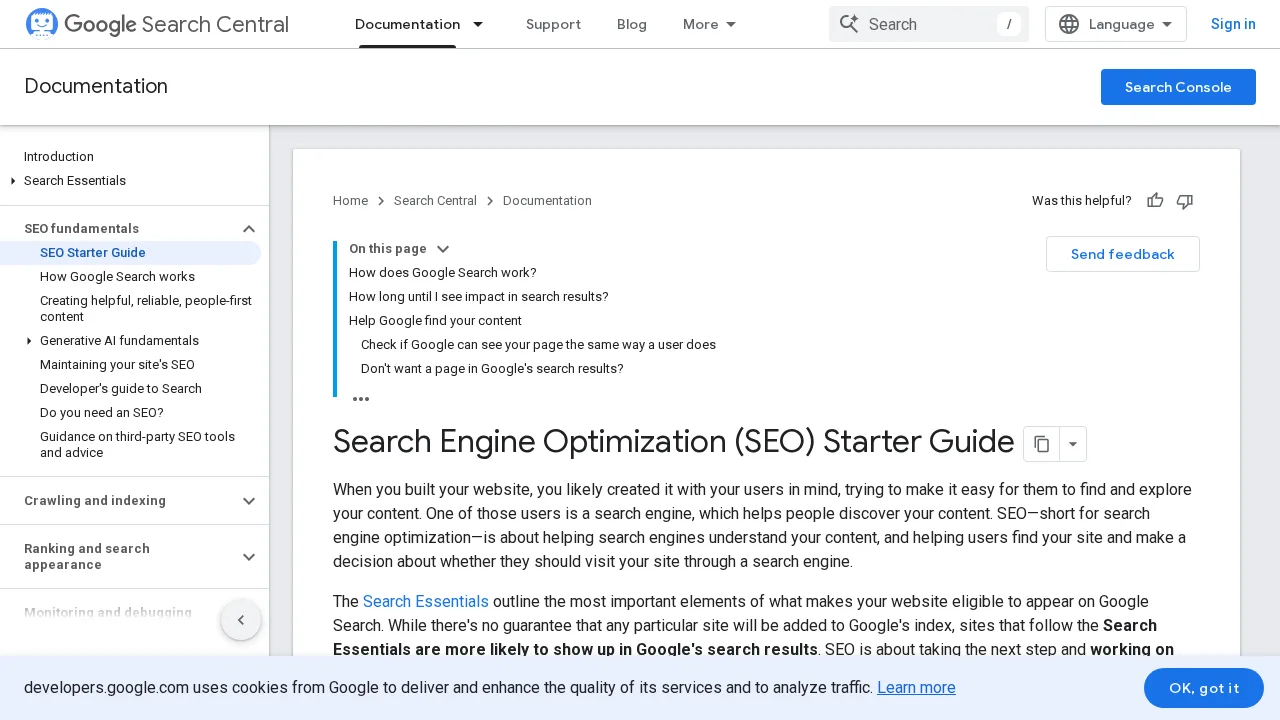
Task: Open the More menu in top navigation
Action: (x=710, y=24)
